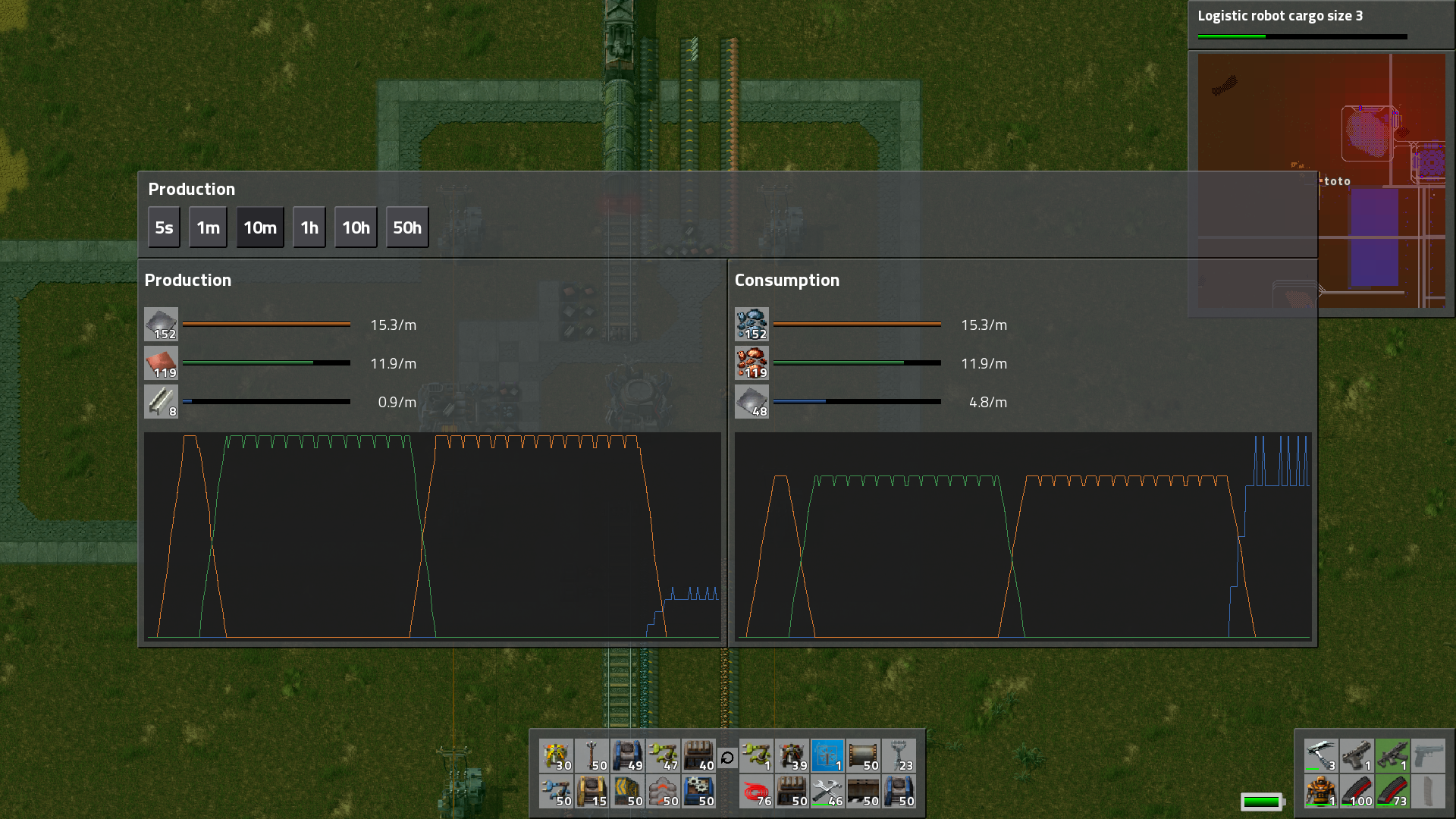Click the empty ghost ammo slot
The width and height of the screenshot is (1456, 819).
tap(1428, 791)
